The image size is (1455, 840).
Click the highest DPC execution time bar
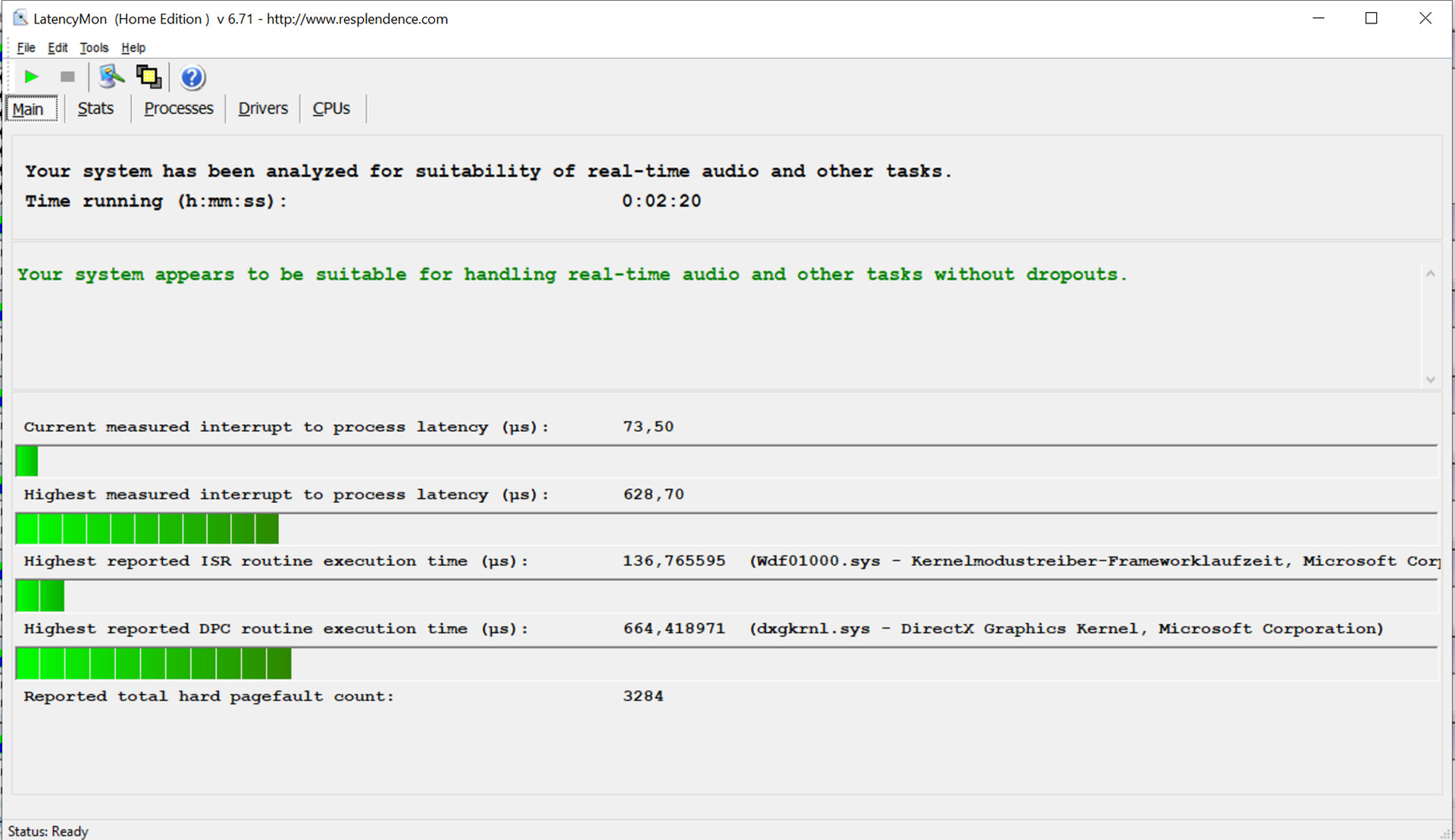153,664
